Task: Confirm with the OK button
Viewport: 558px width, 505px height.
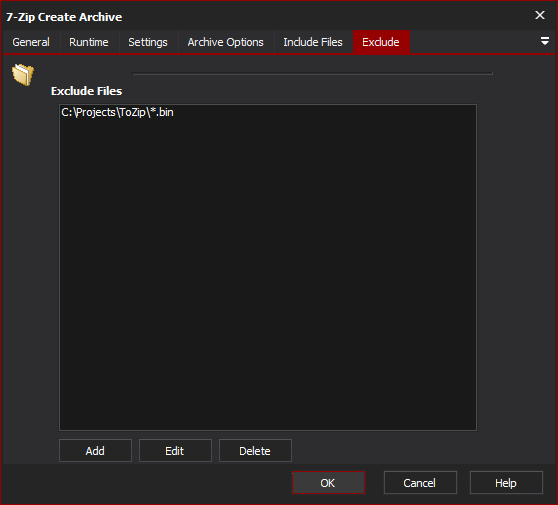Action: click(328, 483)
